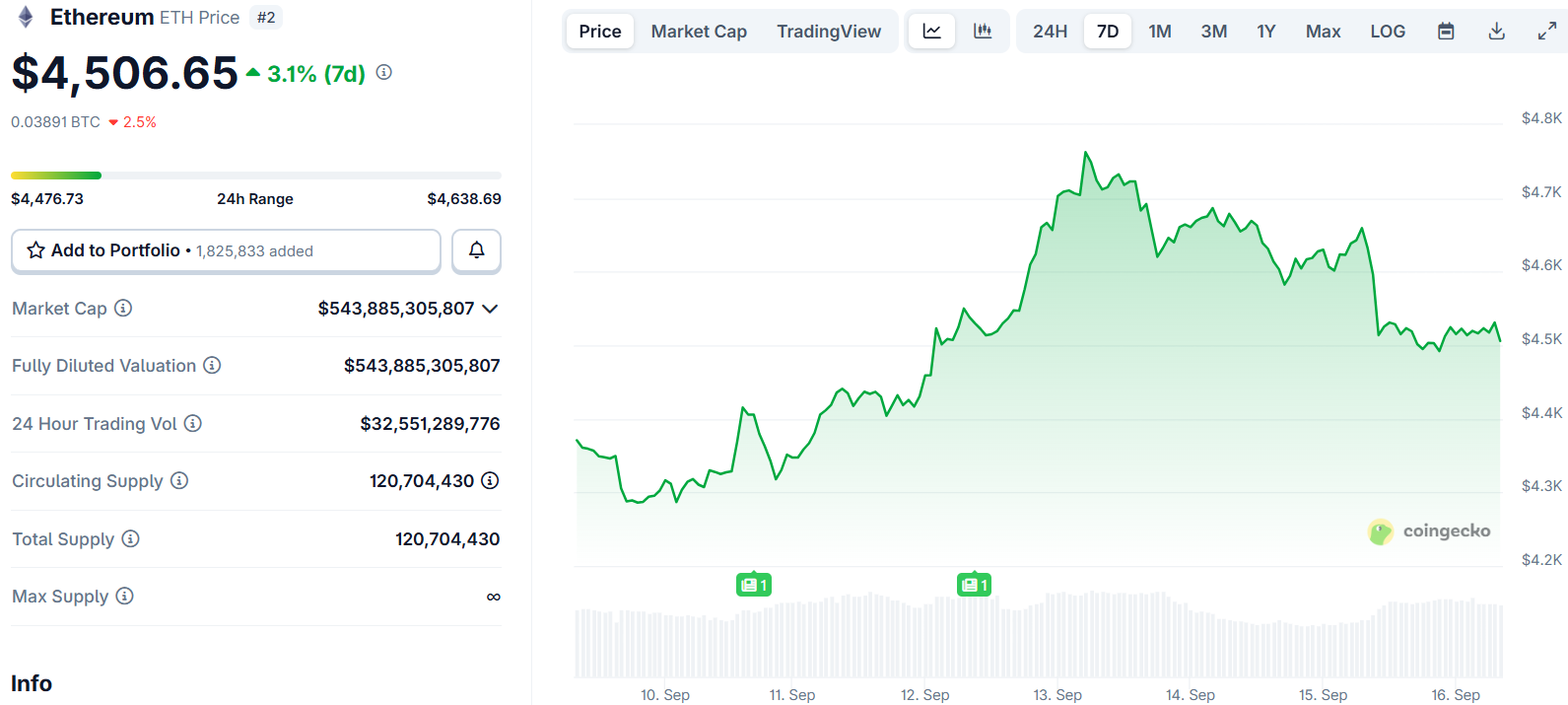Click the Info section heading
The width and height of the screenshot is (1568, 705).
coord(32,683)
